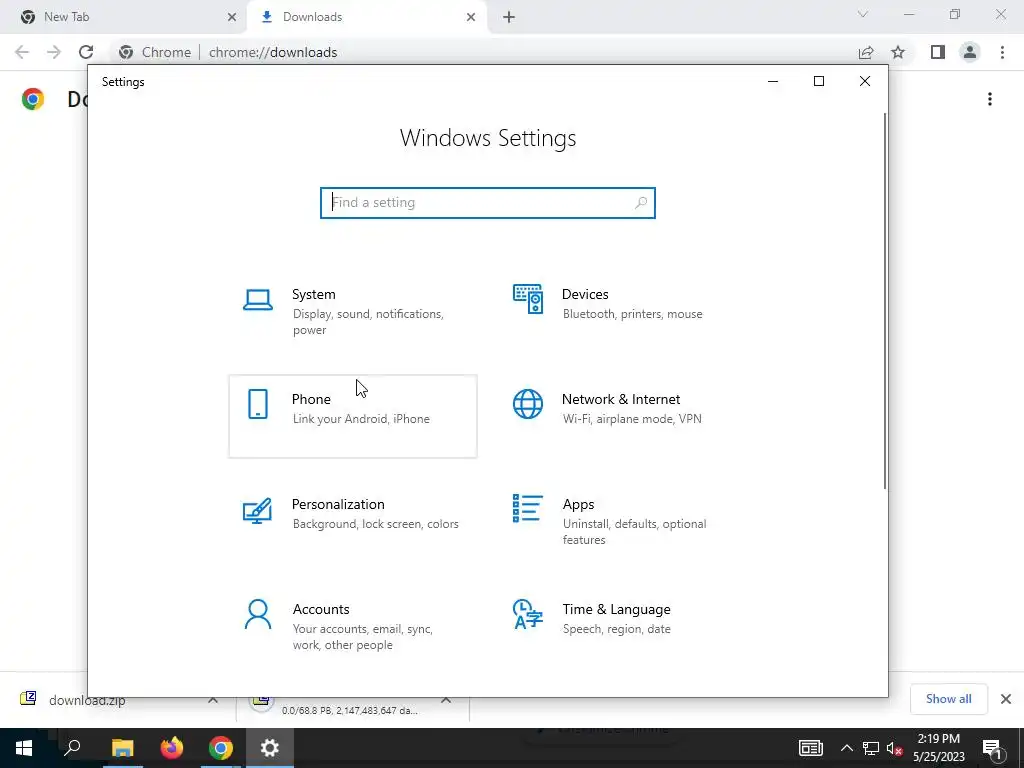
Task: Open Time & Language icon
Action: pyautogui.click(x=528, y=614)
